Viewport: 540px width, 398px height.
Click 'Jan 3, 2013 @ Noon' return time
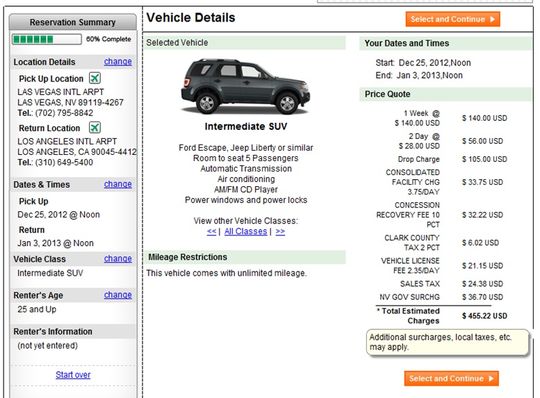pos(55,243)
